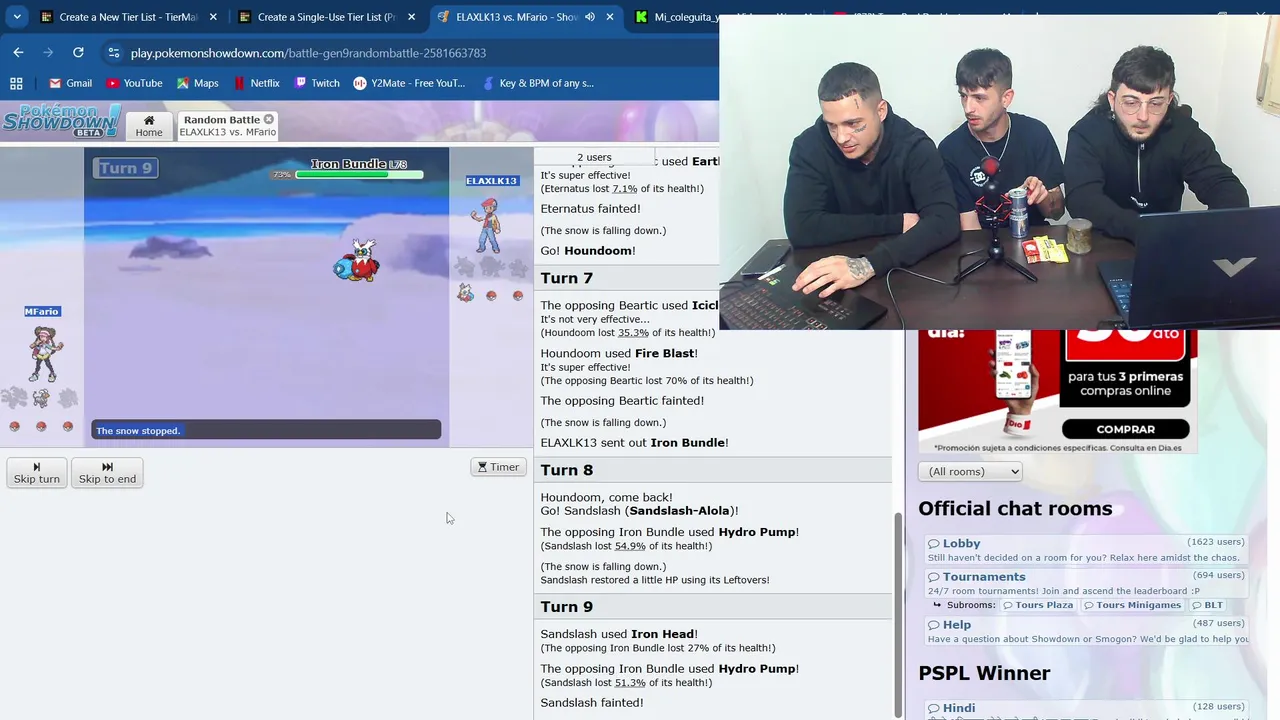This screenshot has height=720, width=1280.
Task: Open the Key & BPM bookmark
Action: pos(537,83)
